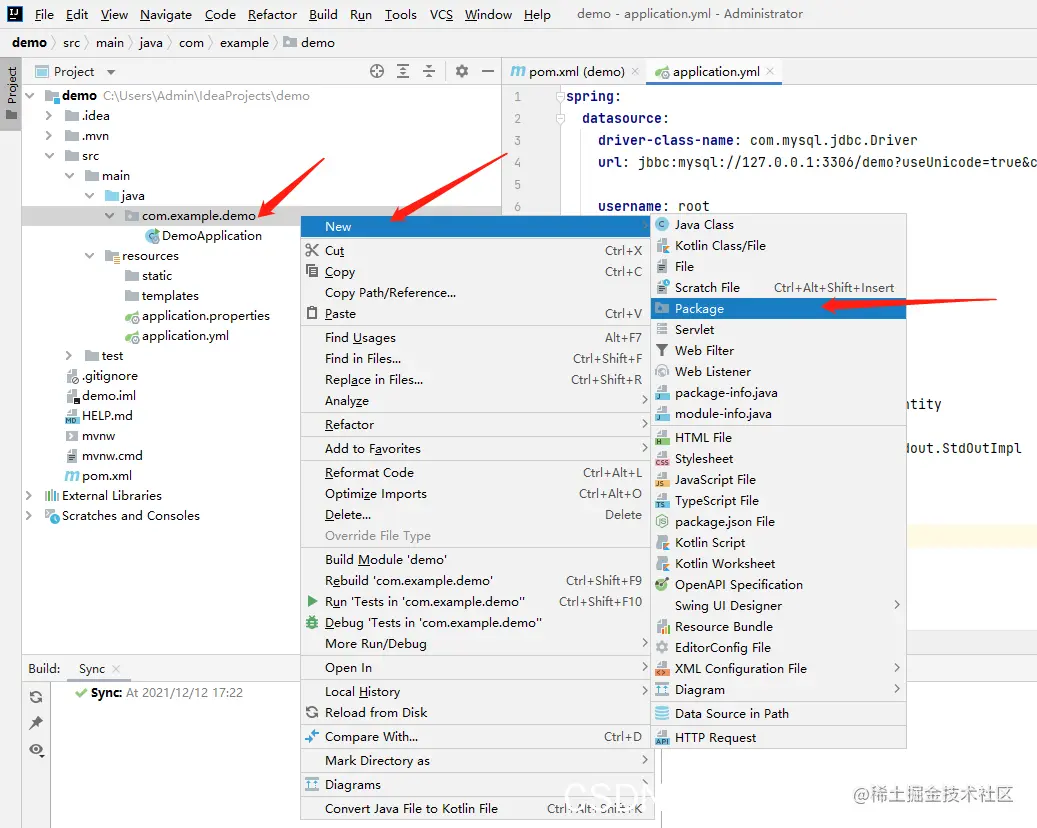This screenshot has width=1037, height=828.
Task: Create a TypeScript File
Action: coord(778,501)
